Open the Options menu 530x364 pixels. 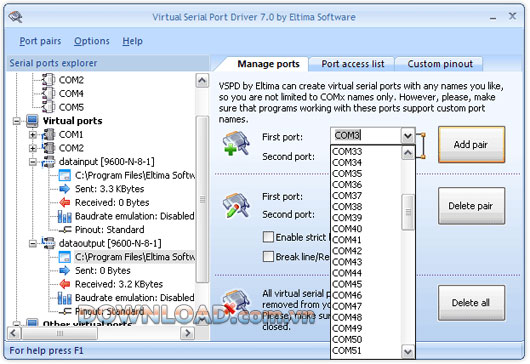click(92, 41)
